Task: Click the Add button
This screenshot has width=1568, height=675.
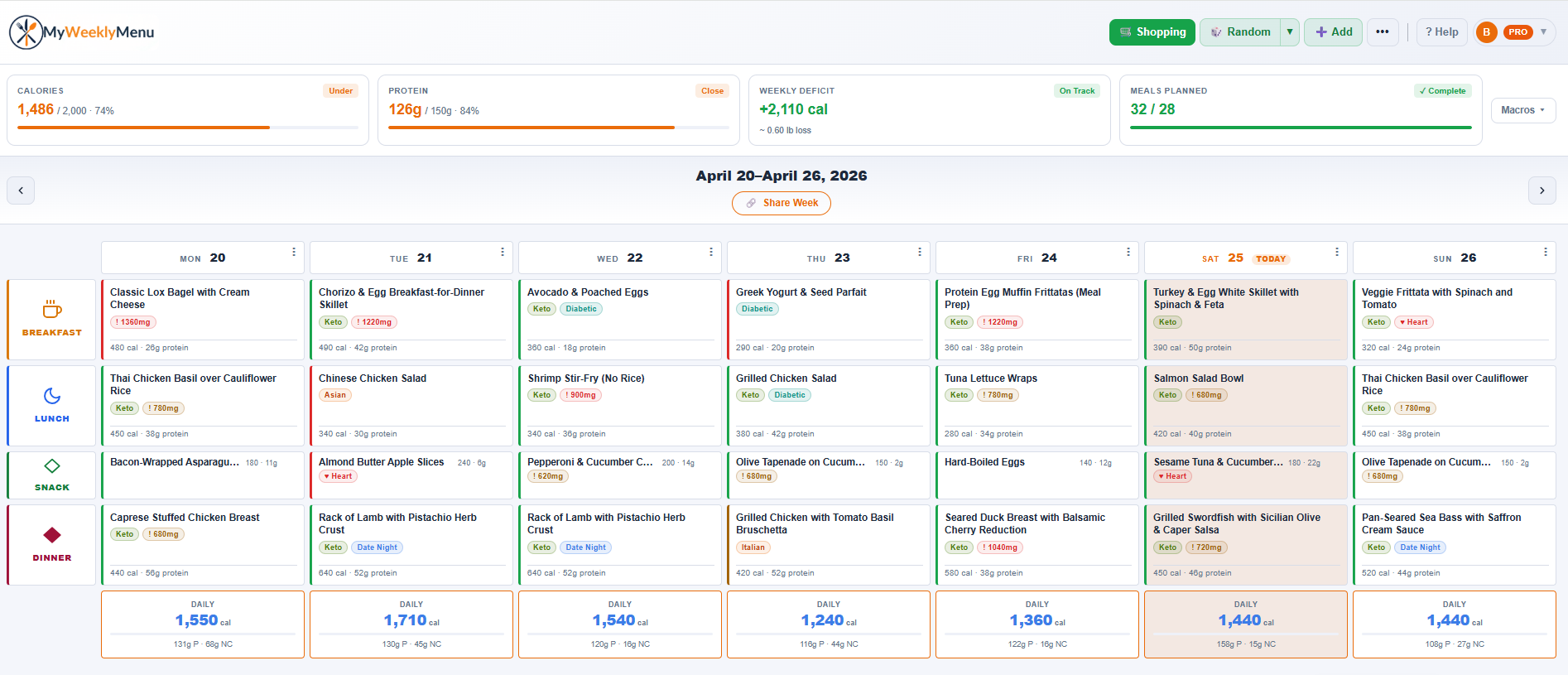Action: click(x=1333, y=32)
